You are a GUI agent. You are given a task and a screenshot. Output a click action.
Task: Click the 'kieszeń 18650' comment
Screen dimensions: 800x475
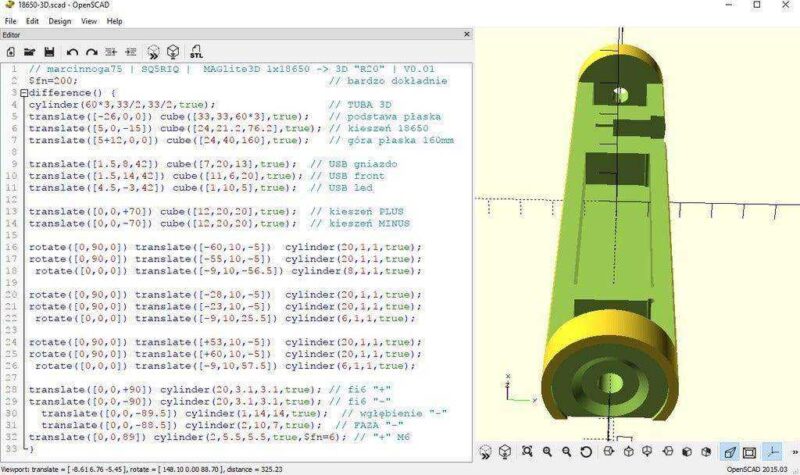[x=379, y=128]
